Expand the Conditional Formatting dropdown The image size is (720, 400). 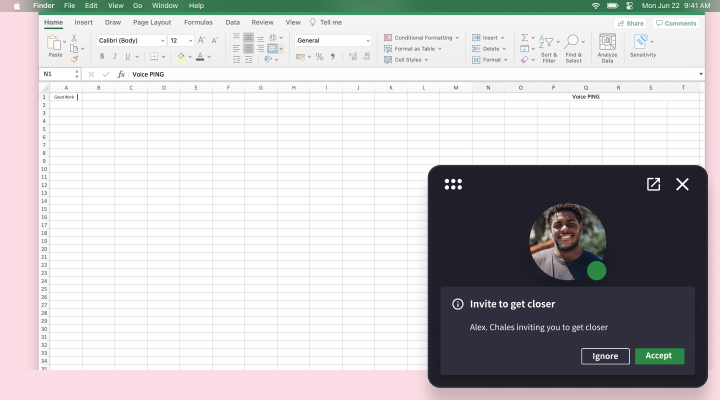[421, 37]
